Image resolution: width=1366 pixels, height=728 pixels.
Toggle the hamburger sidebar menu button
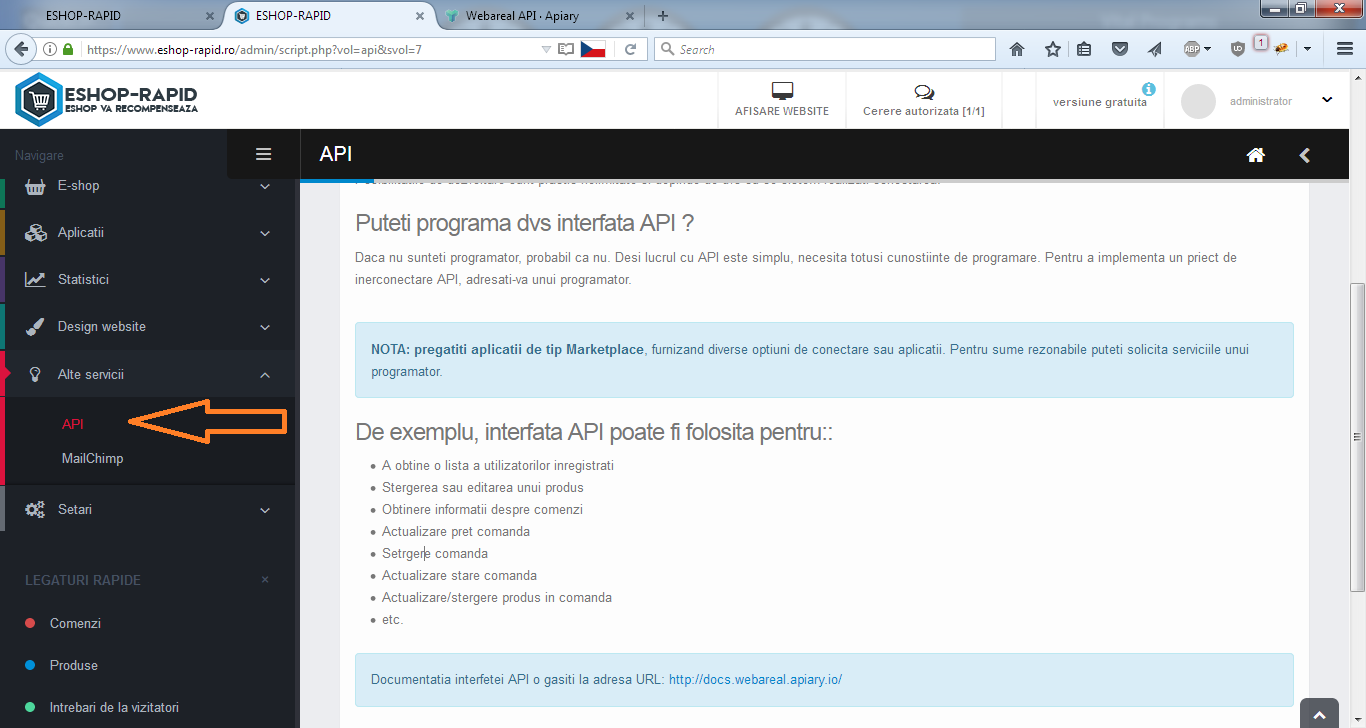pos(264,154)
